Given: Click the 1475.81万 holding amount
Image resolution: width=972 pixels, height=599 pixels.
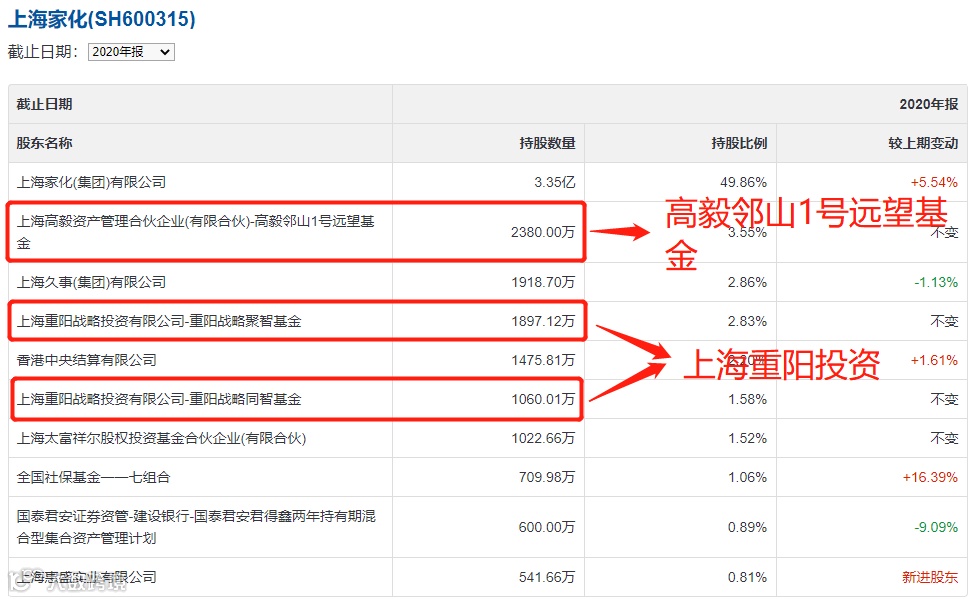Looking at the screenshot, I should 543,360.
